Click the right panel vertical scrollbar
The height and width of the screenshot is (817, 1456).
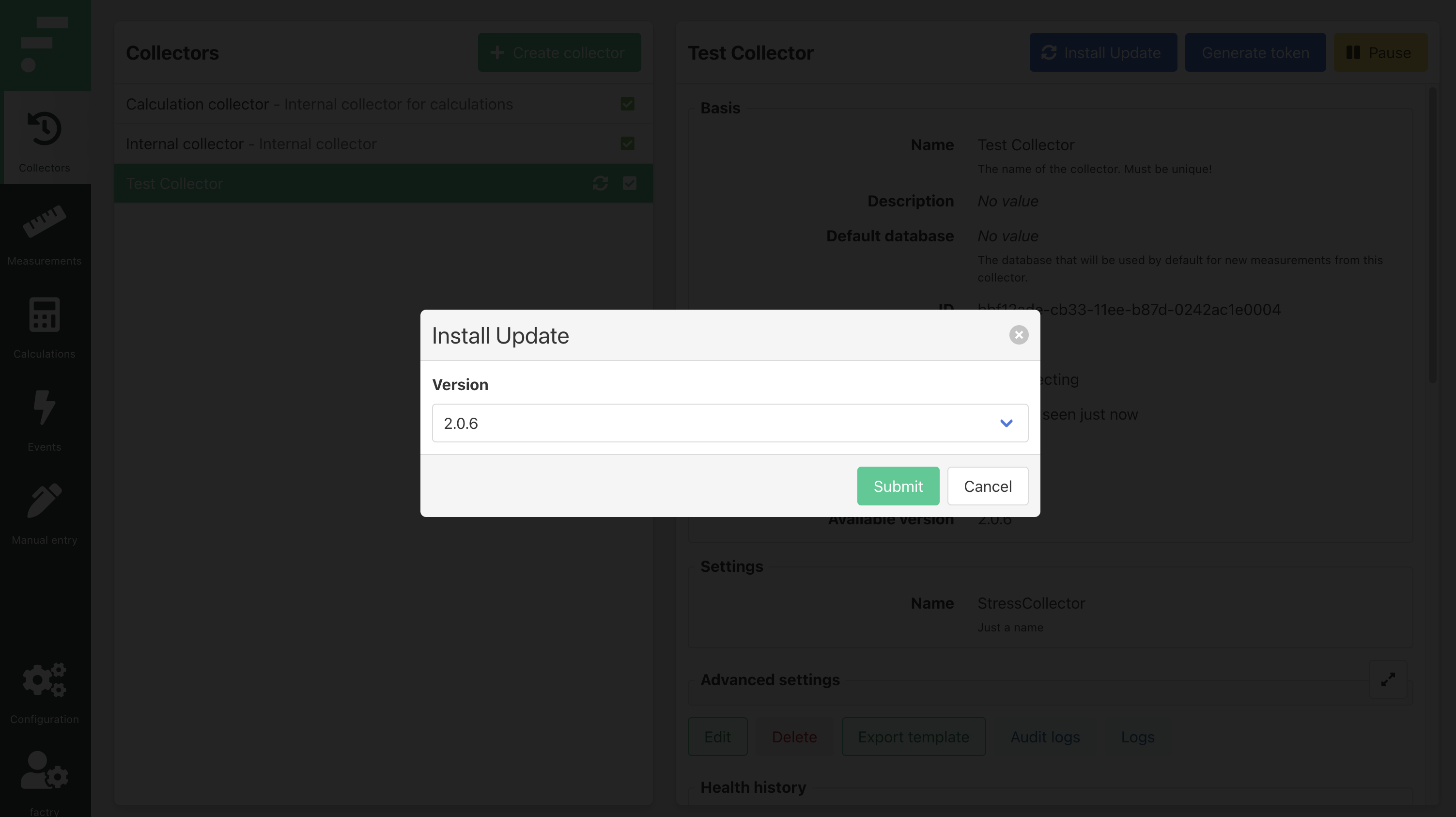(x=1432, y=235)
